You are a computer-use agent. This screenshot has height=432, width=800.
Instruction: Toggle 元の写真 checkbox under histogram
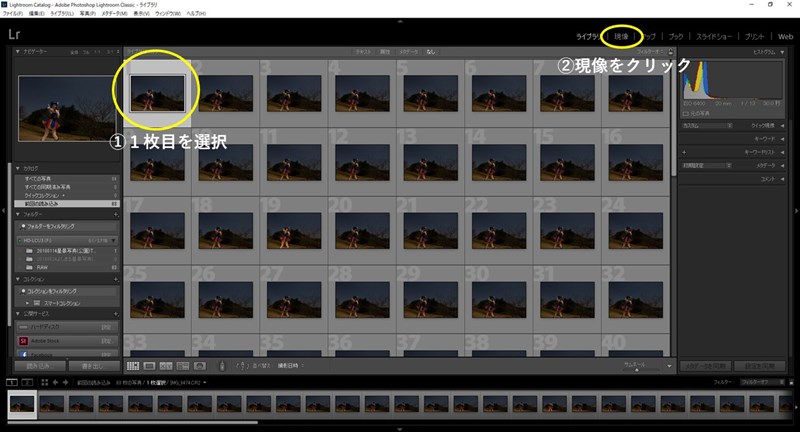[686, 113]
